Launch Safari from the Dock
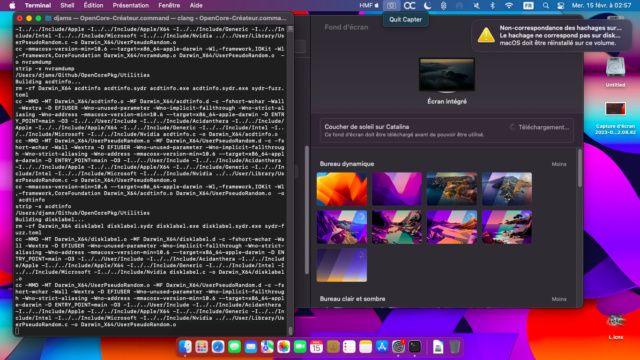The width and height of the screenshot is (640, 360). click(218, 347)
